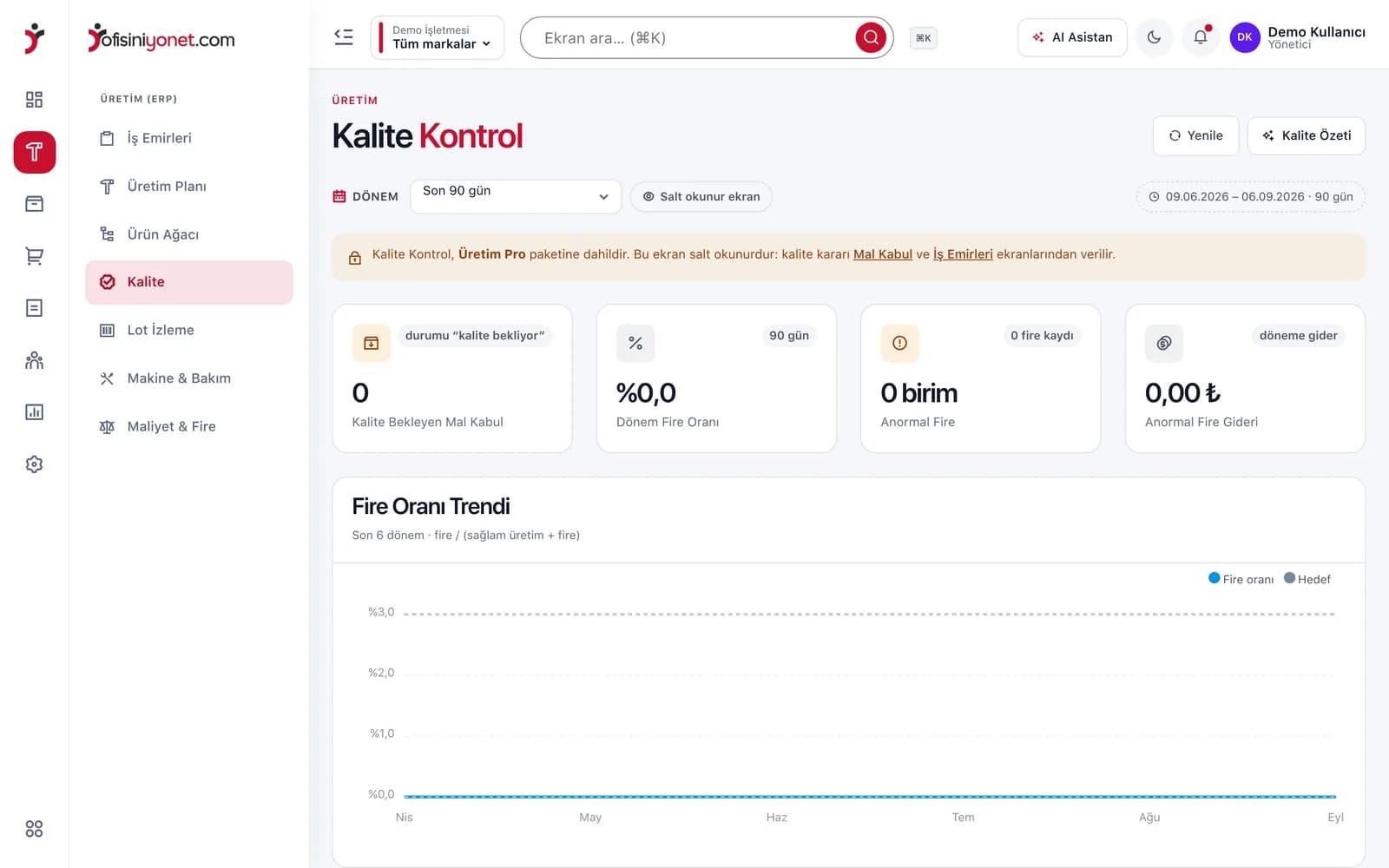Open the dashboard grid icon in the rail
Viewport: 1389px width, 868px height.
34,100
